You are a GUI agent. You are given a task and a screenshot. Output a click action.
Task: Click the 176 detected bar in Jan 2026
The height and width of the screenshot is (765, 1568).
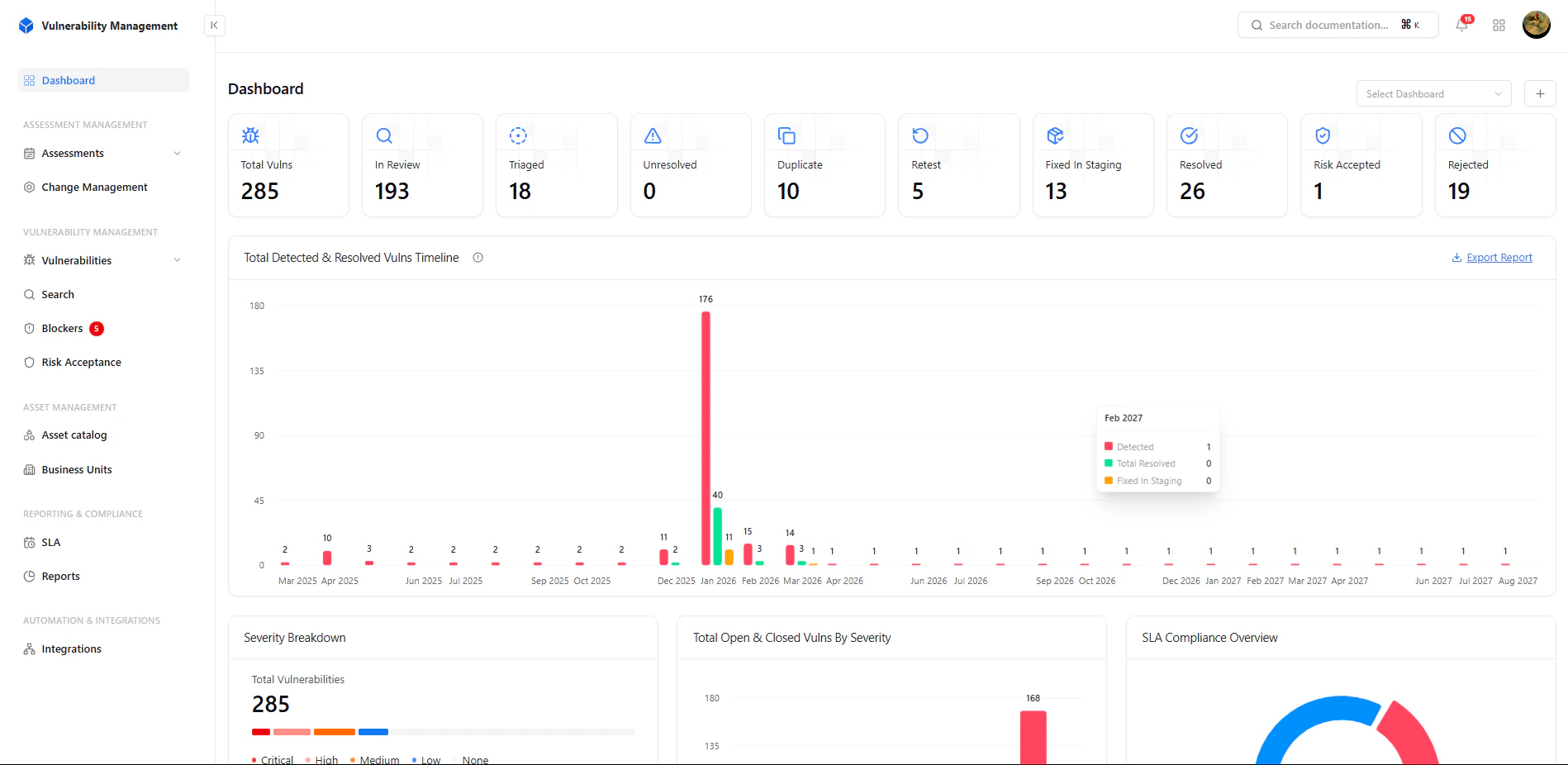706,438
